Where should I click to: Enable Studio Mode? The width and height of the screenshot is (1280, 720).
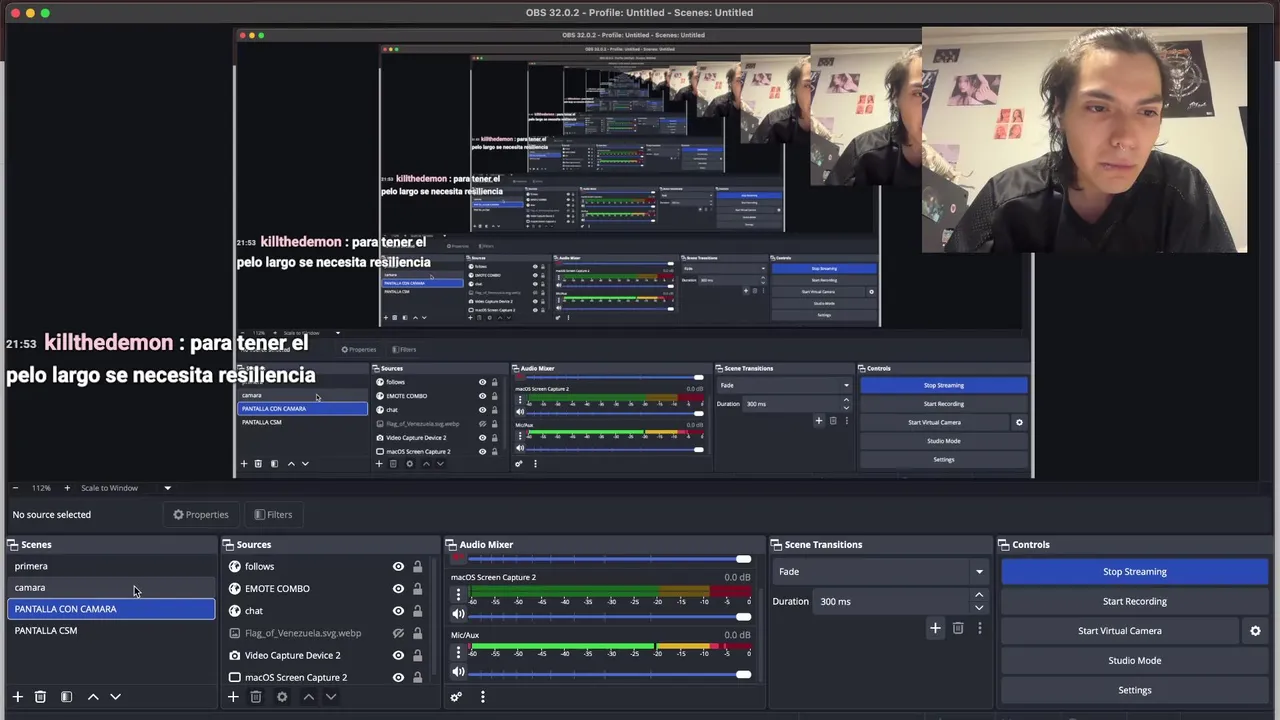(x=1135, y=661)
